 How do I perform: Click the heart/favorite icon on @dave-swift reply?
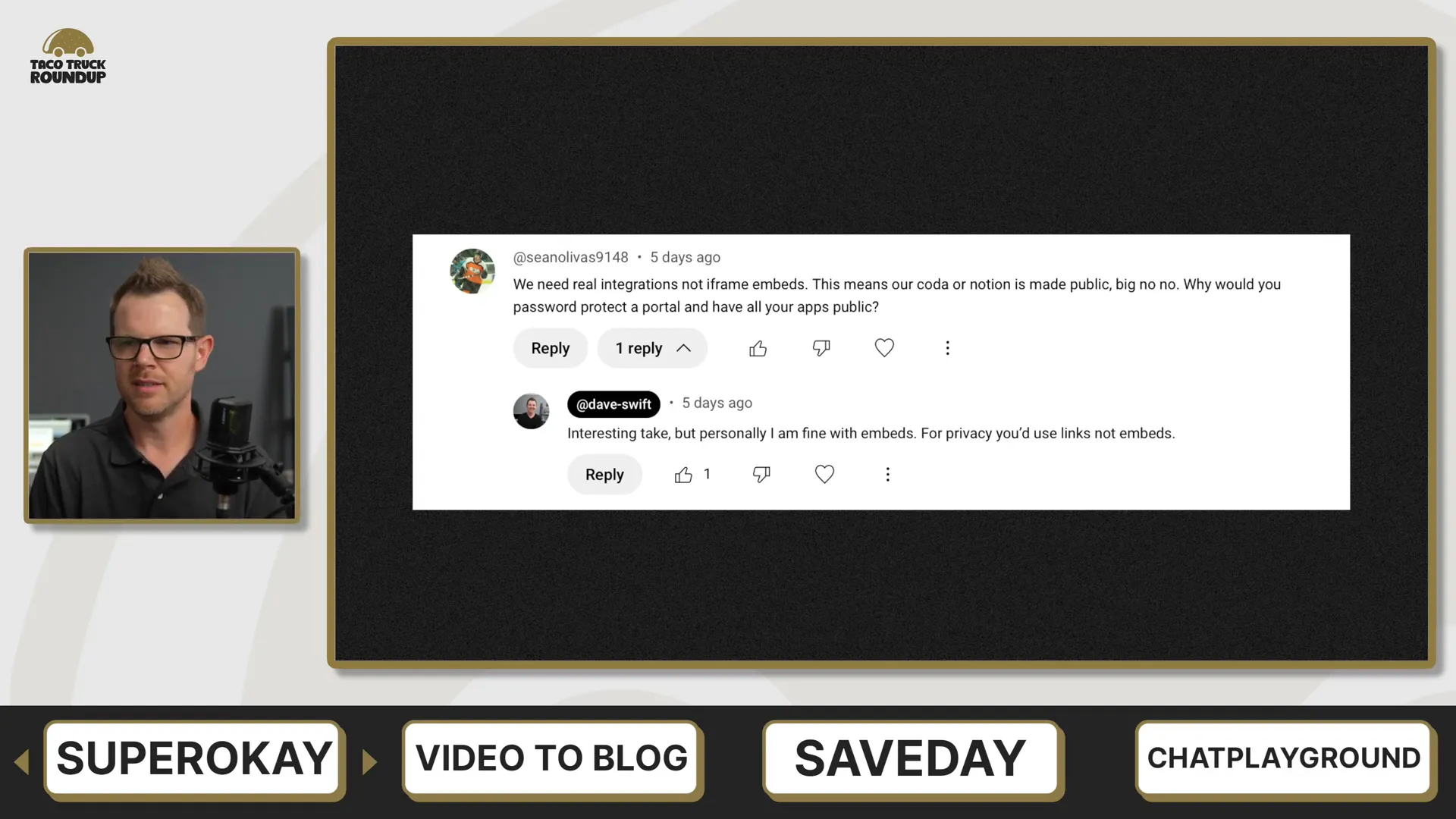click(824, 474)
